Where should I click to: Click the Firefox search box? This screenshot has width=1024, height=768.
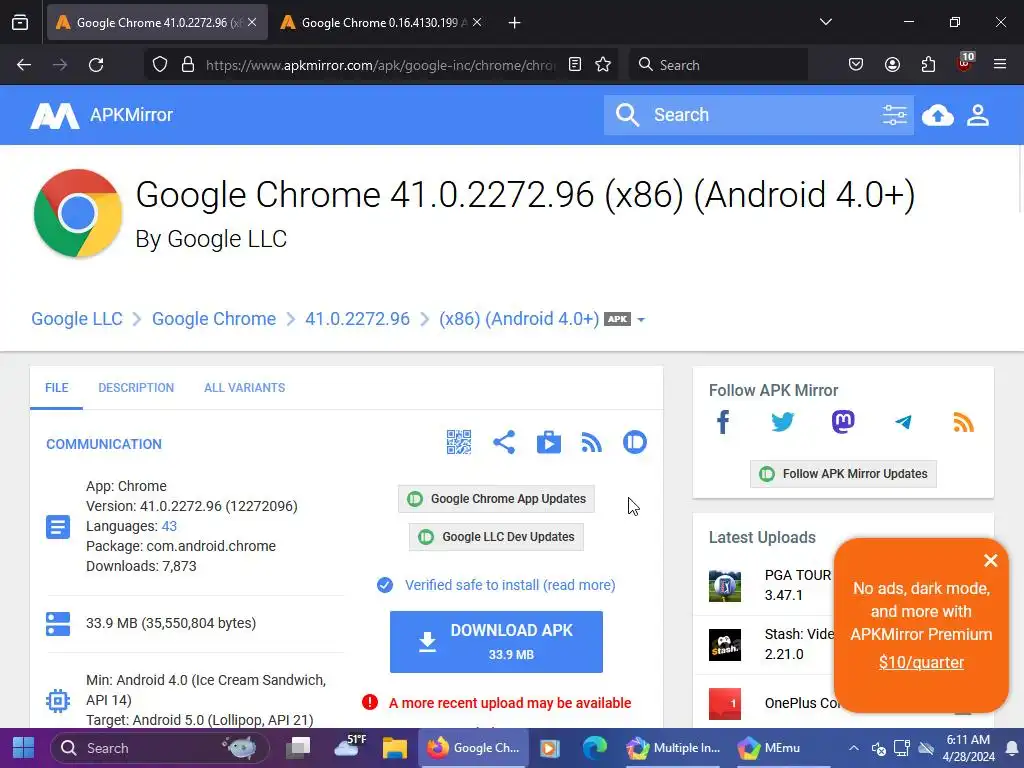click(x=718, y=65)
